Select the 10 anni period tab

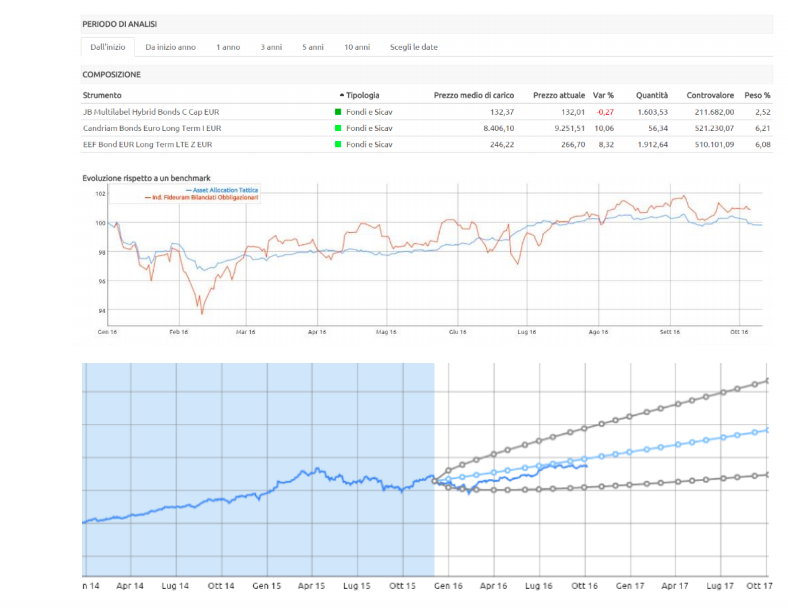356,47
